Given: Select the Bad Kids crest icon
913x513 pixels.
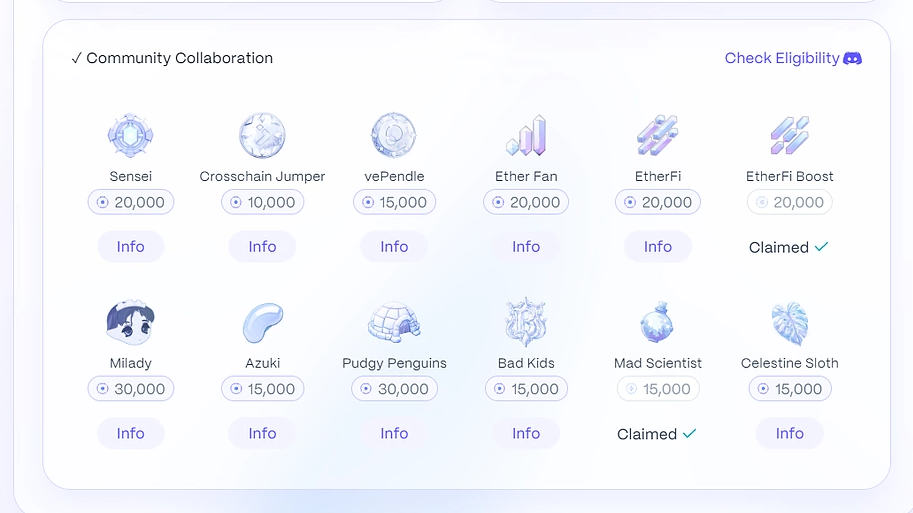Looking at the screenshot, I should point(526,322).
